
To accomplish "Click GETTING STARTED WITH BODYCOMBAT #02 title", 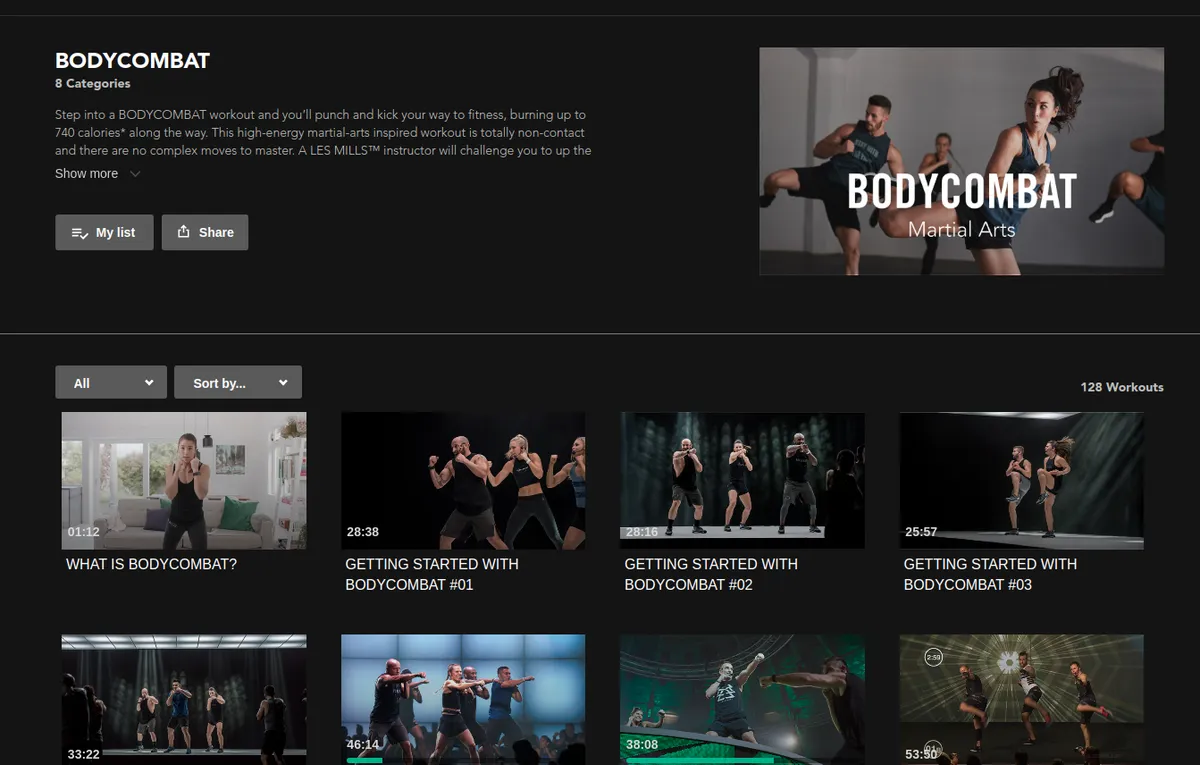I will click(710, 574).
